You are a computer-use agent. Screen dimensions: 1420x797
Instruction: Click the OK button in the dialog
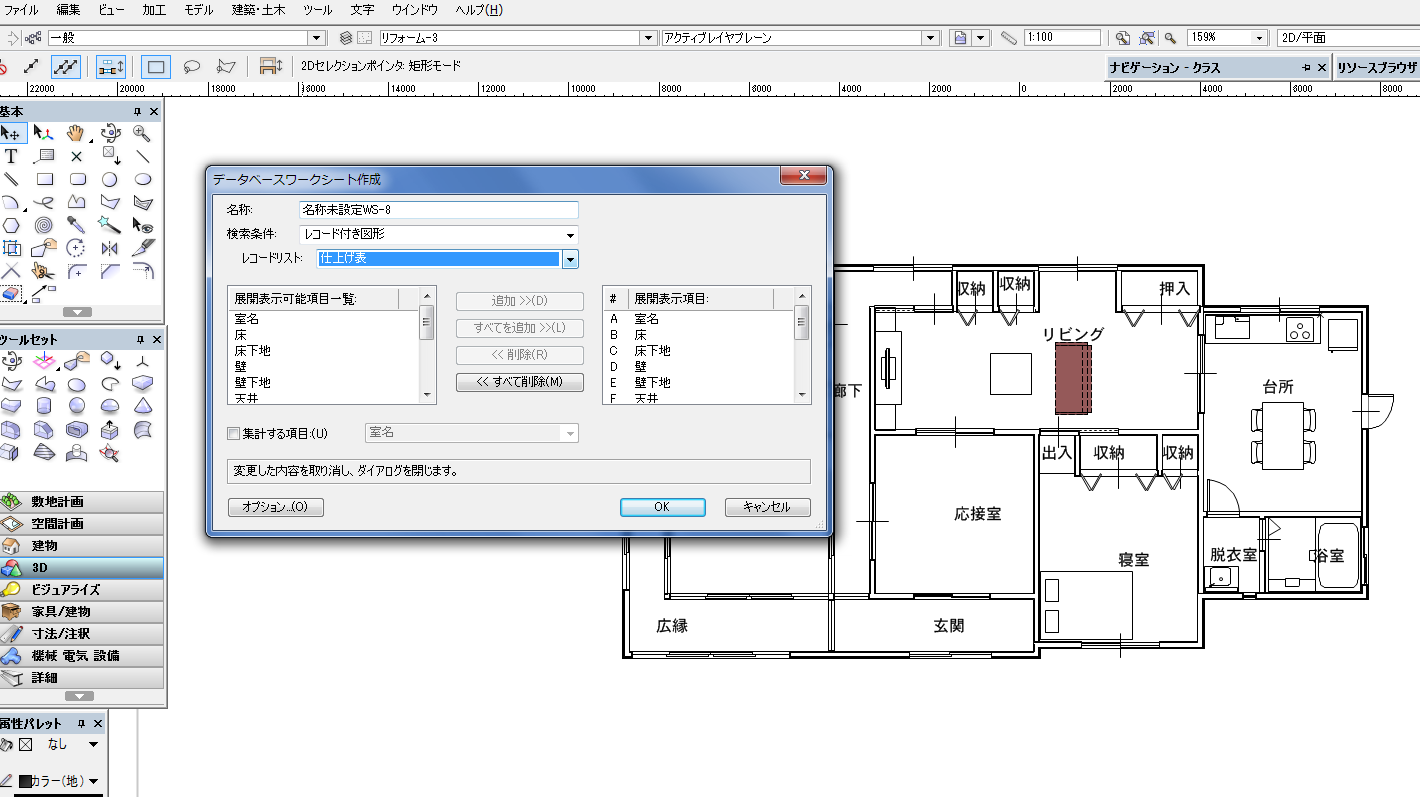pos(662,507)
